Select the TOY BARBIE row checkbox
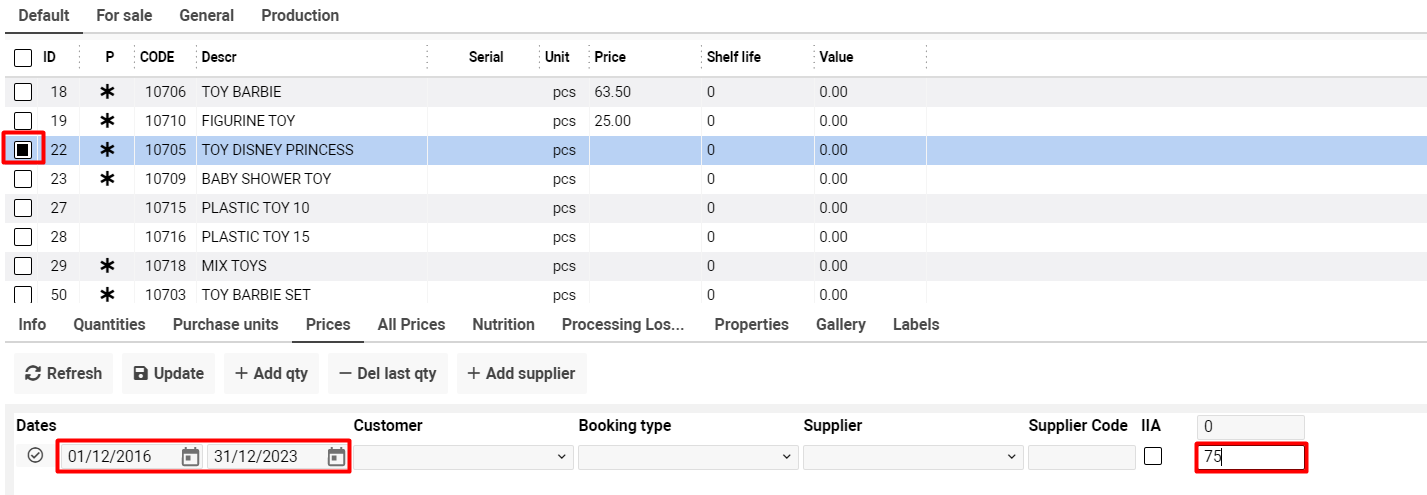This screenshot has height=495, width=1427. click(x=23, y=92)
